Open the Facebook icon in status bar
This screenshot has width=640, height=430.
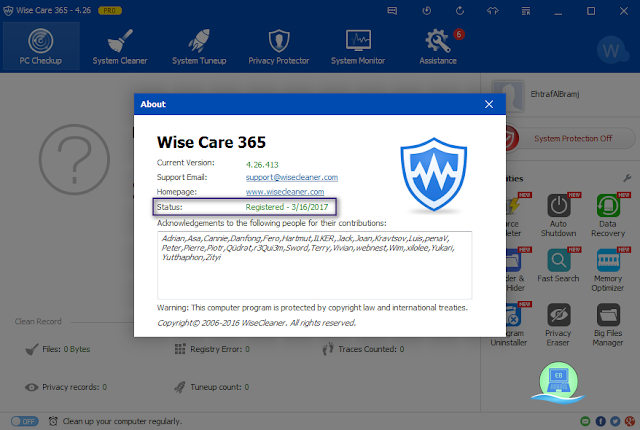pos(600,421)
